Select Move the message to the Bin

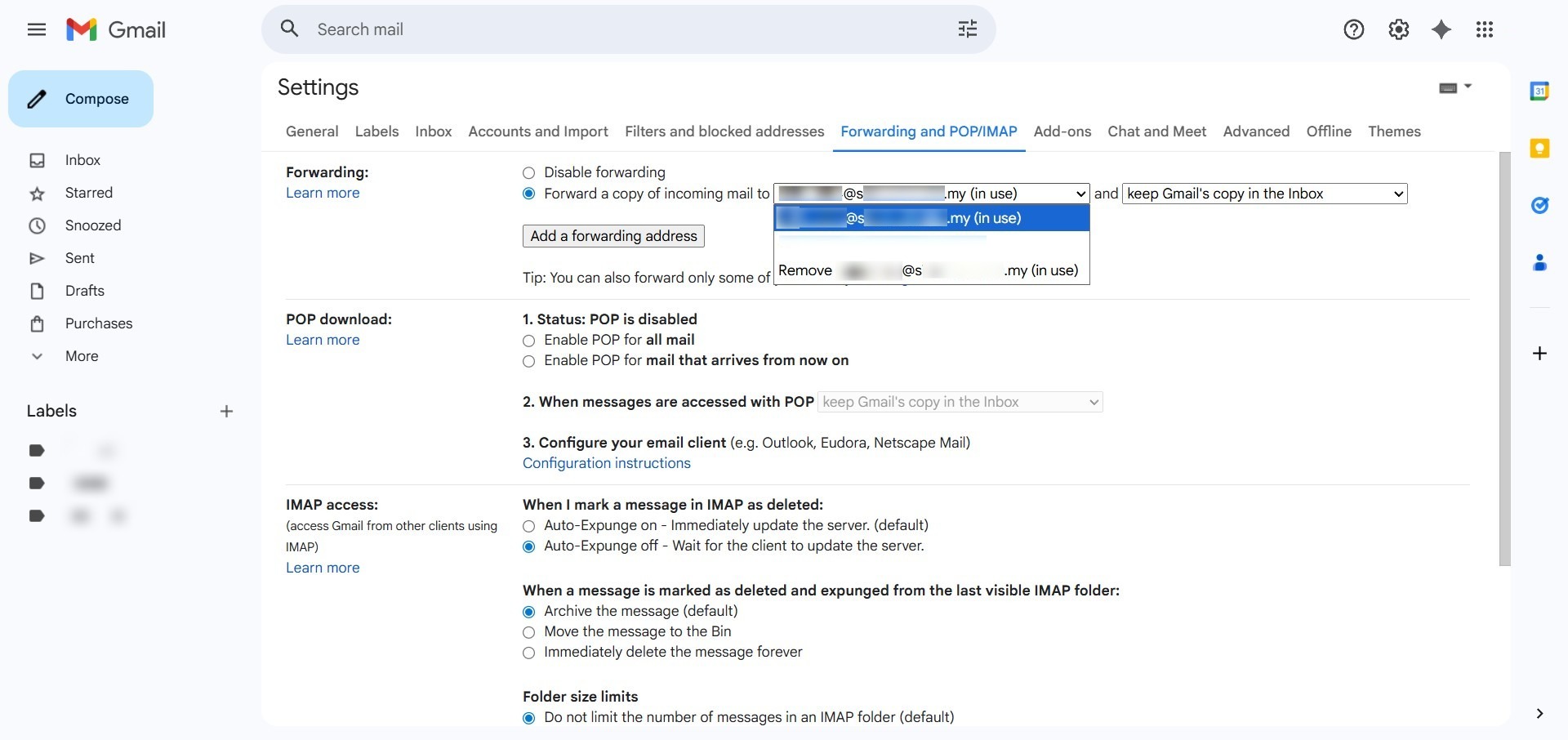pos(528,632)
